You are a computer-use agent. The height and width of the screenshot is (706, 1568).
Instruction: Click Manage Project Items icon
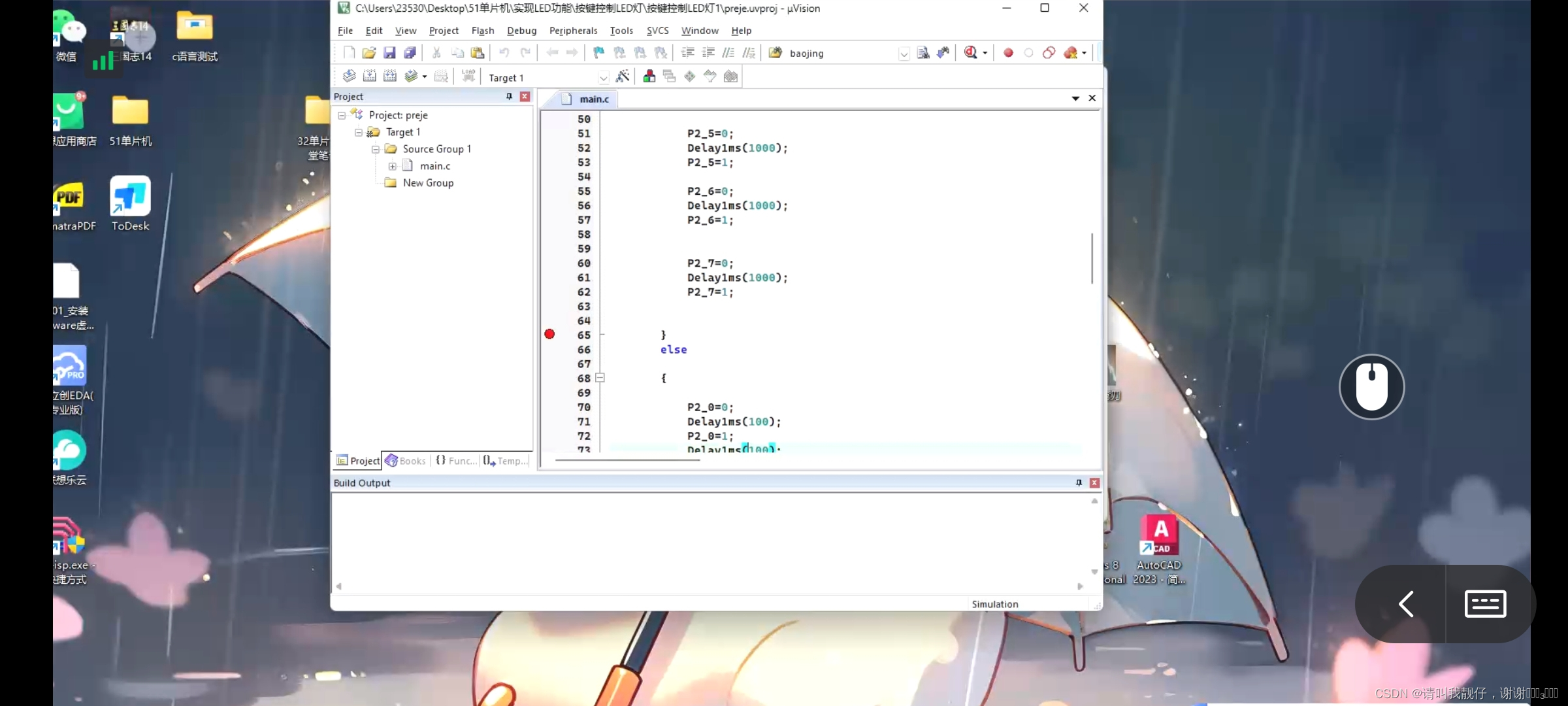pos(649,76)
